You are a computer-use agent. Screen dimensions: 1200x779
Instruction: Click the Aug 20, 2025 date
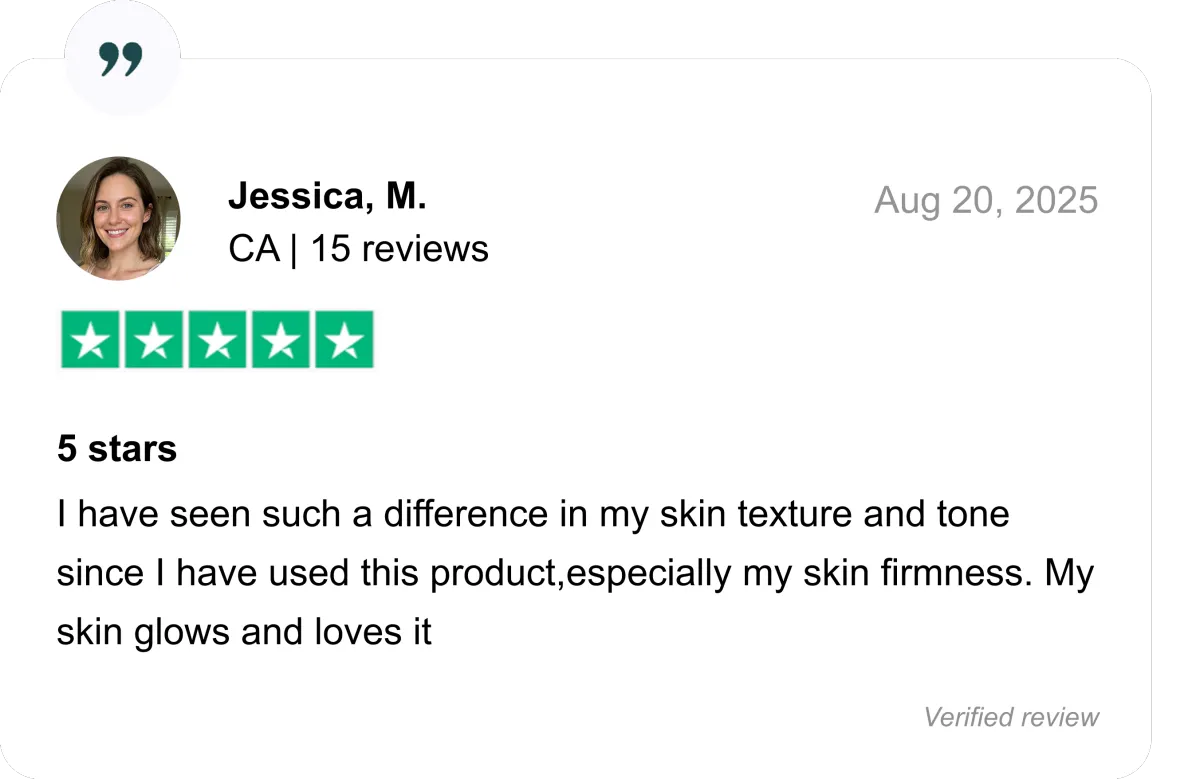point(986,200)
